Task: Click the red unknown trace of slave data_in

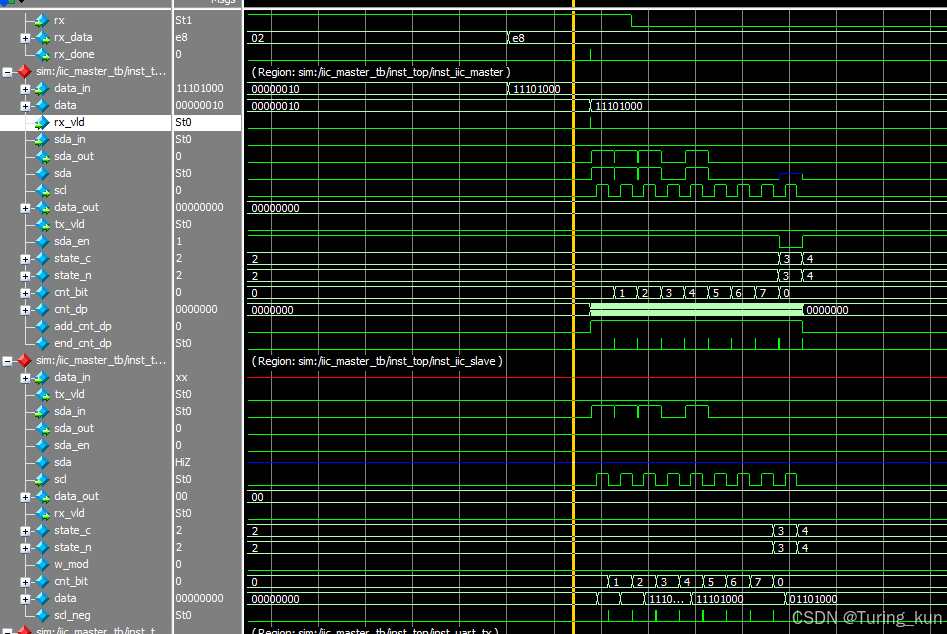Action: [x=597, y=377]
